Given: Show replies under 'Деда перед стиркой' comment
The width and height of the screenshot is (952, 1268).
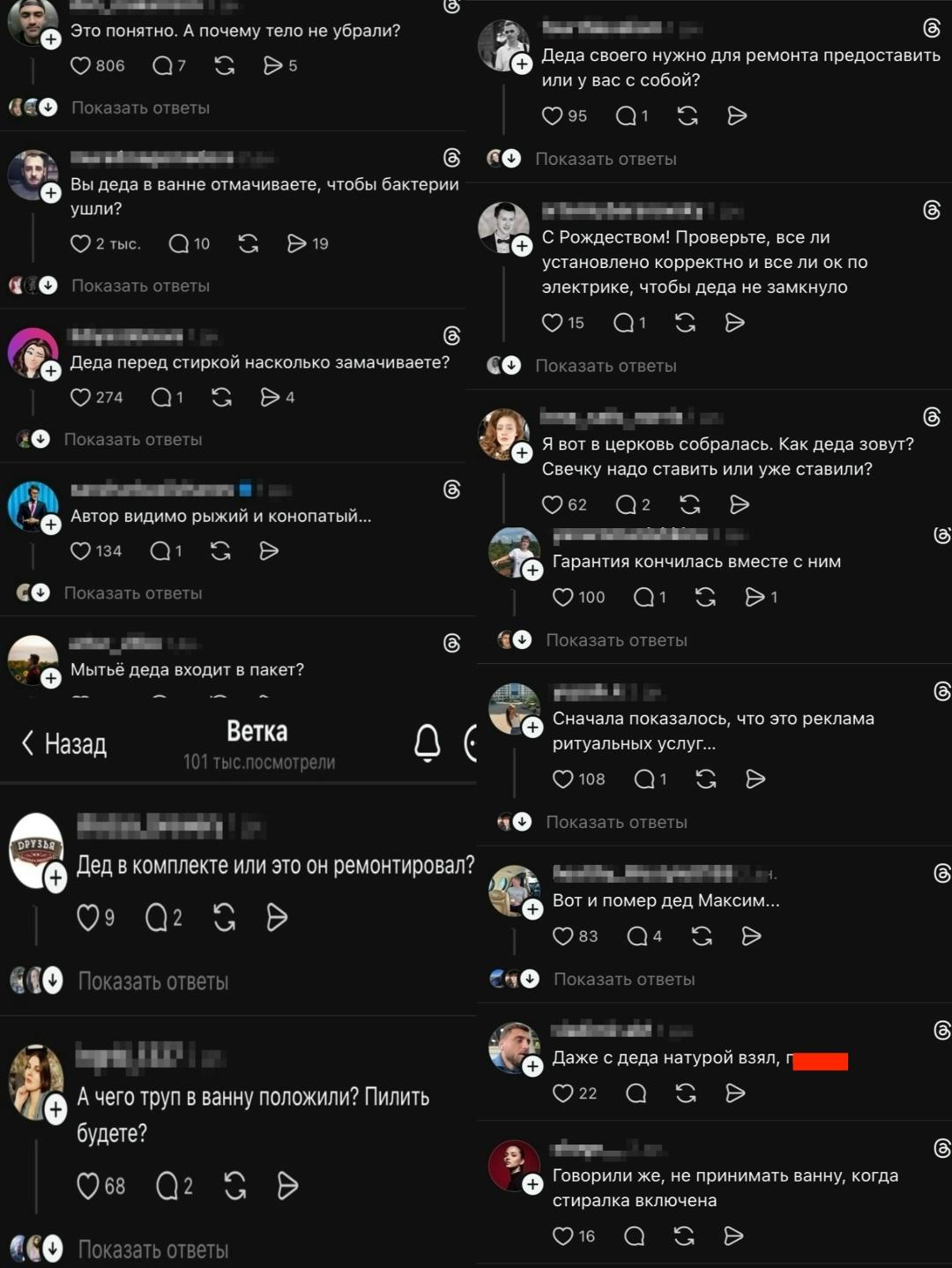Looking at the screenshot, I should tap(133, 439).
